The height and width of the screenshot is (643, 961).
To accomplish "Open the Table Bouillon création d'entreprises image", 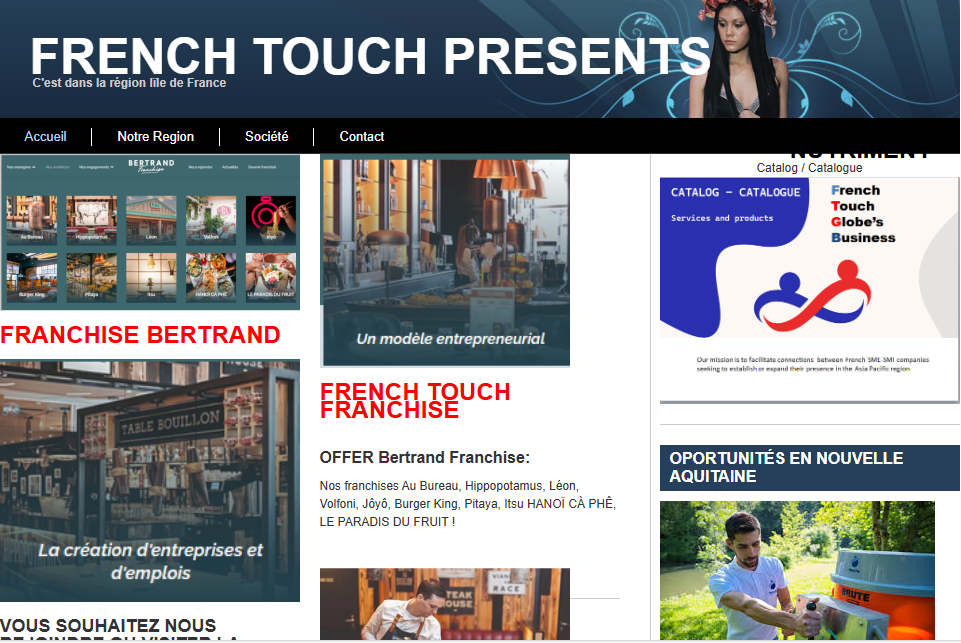I will click(150, 481).
